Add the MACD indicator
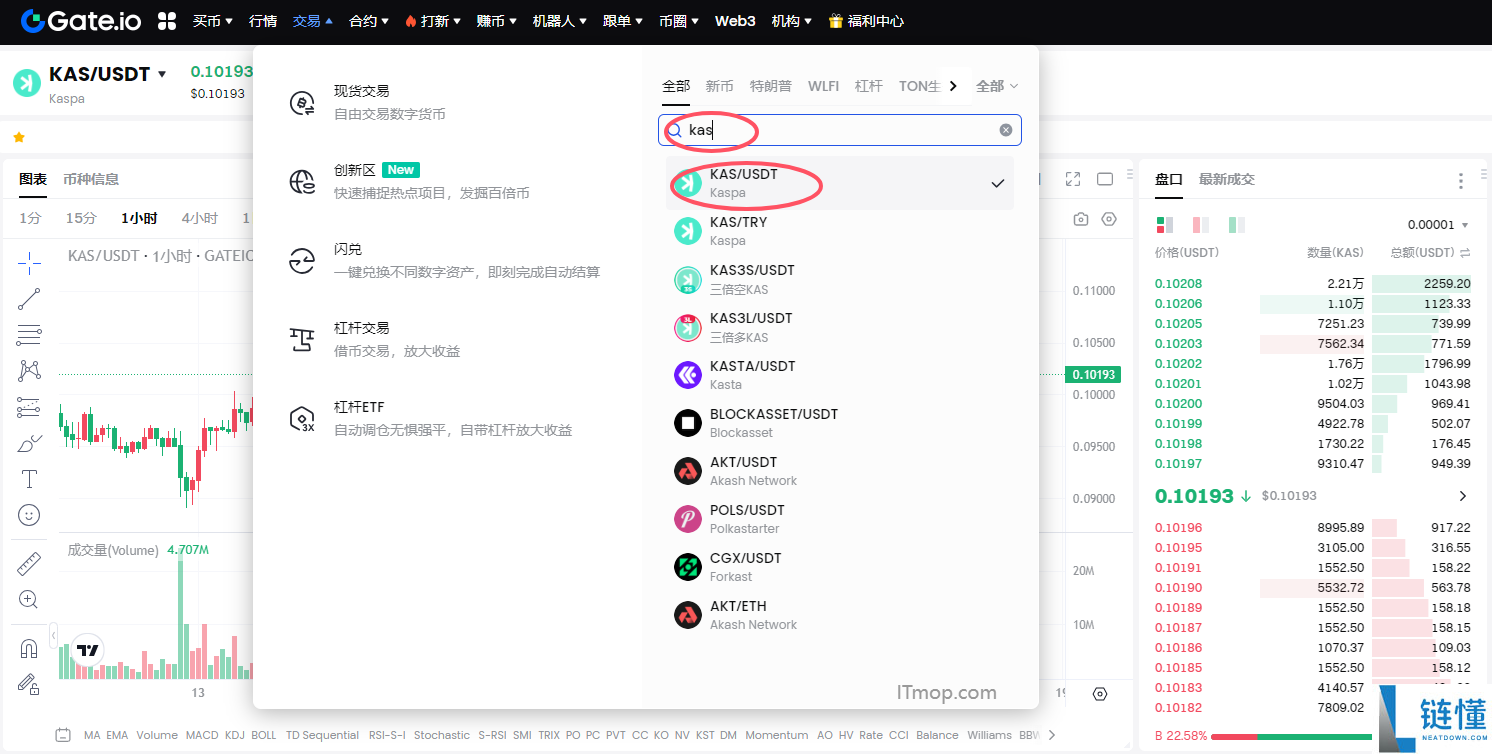Image resolution: width=1492 pixels, height=754 pixels. pyautogui.click(x=202, y=735)
